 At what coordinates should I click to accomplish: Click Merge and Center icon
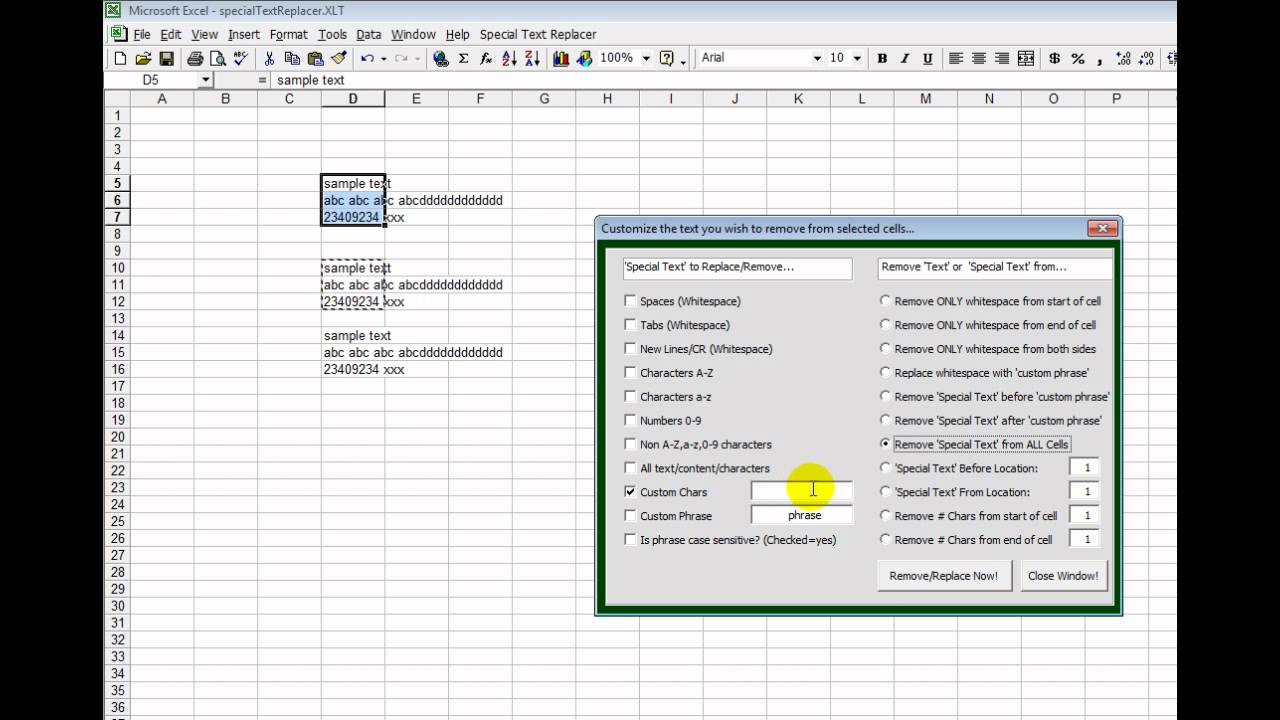(x=1025, y=59)
